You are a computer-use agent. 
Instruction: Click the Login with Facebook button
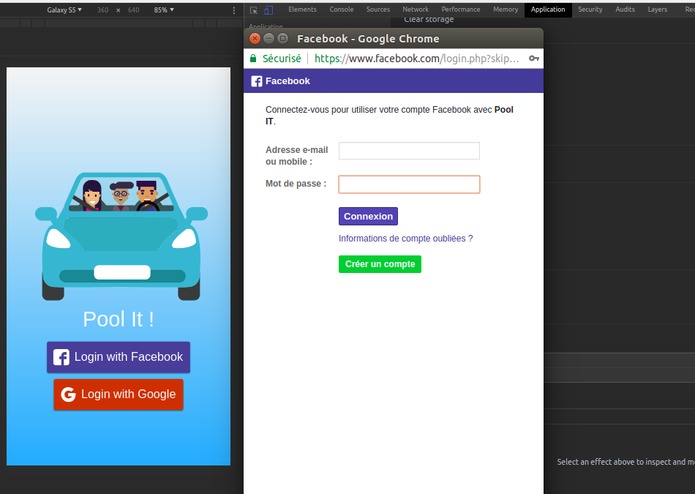click(x=118, y=357)
